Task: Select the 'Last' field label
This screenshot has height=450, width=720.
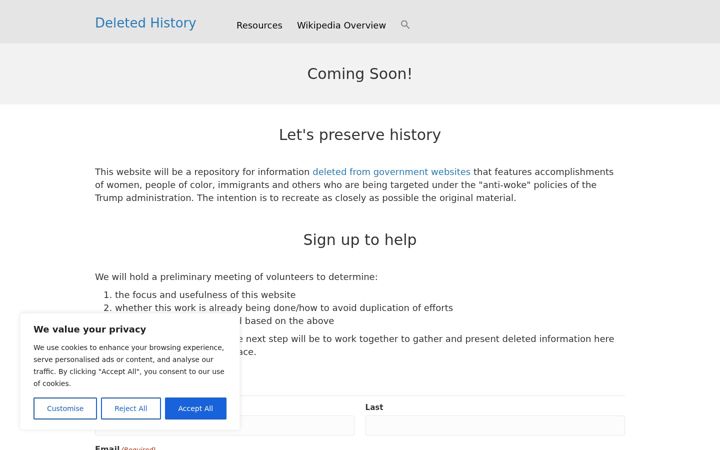Action: 374,407
